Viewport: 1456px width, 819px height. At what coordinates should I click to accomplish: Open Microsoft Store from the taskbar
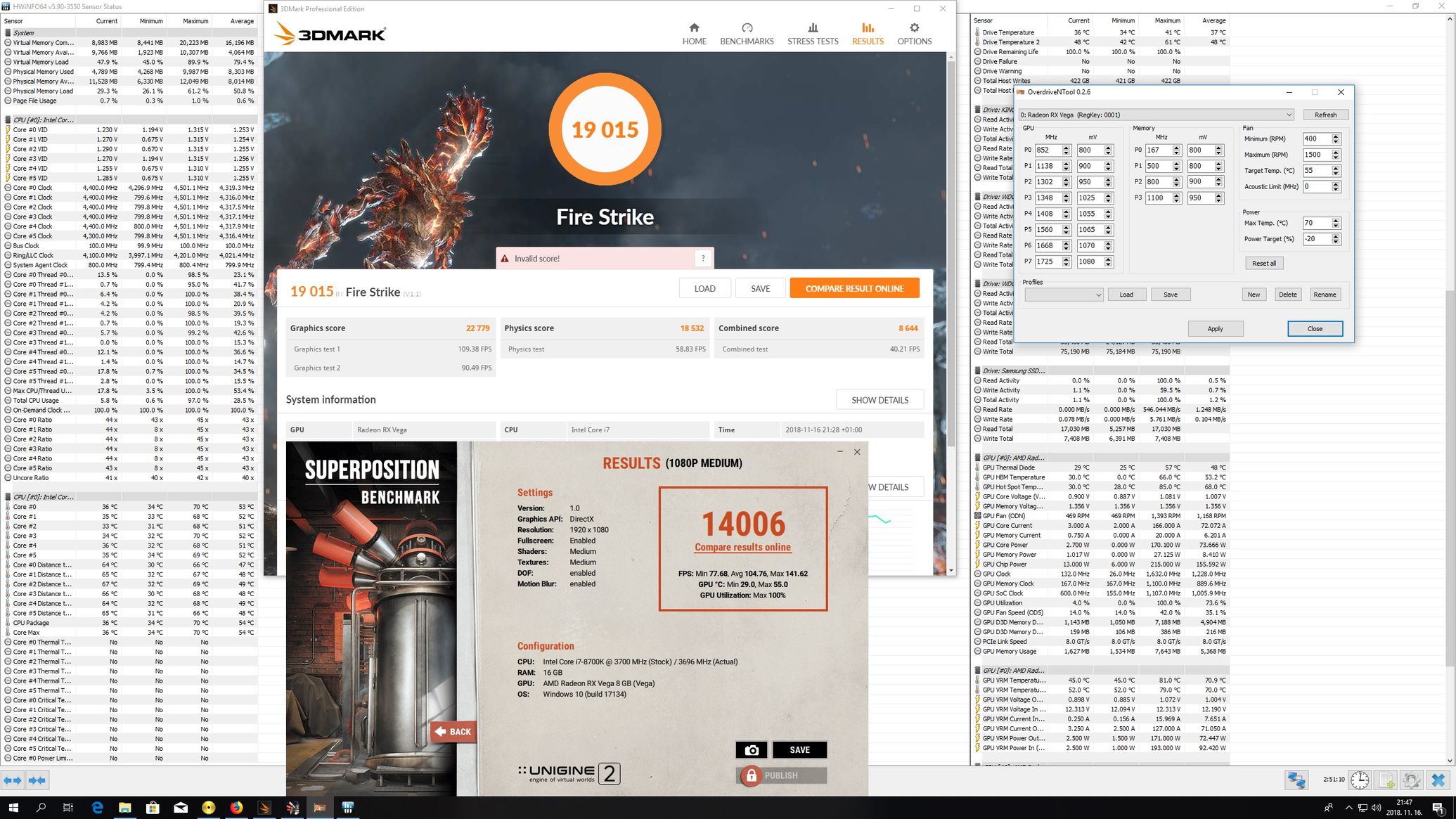click(153, 808)
